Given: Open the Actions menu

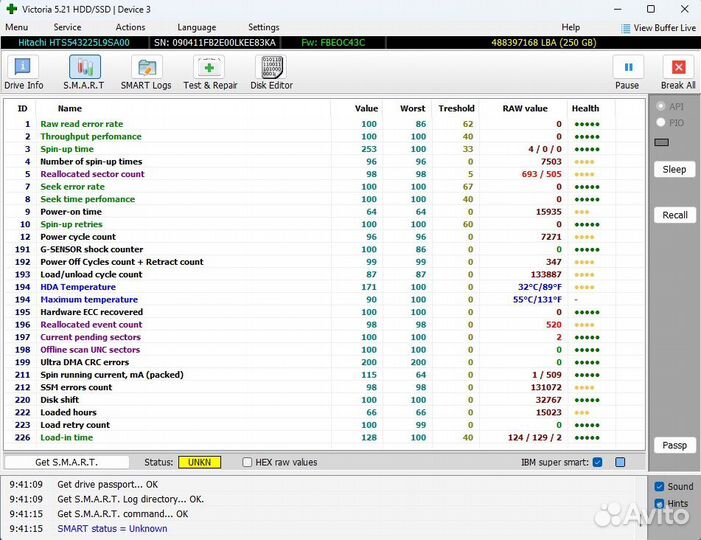Looking at the screenshot, I should (x=130, y=28).
